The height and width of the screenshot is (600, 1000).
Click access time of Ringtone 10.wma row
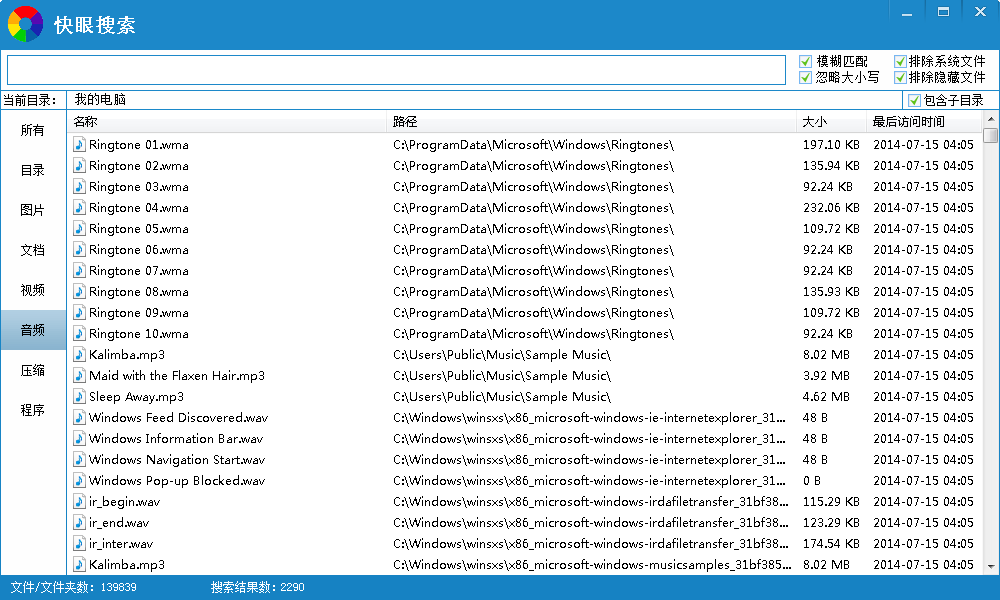(x=923, y=333)
